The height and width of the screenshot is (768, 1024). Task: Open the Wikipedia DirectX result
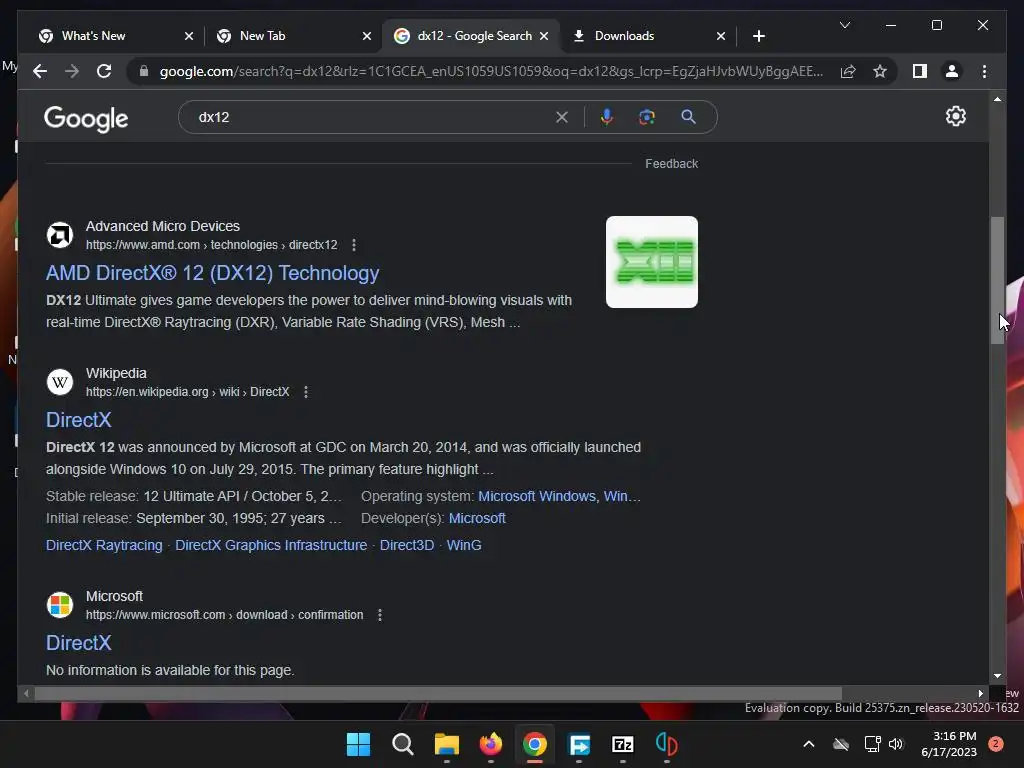coord(78,420)
